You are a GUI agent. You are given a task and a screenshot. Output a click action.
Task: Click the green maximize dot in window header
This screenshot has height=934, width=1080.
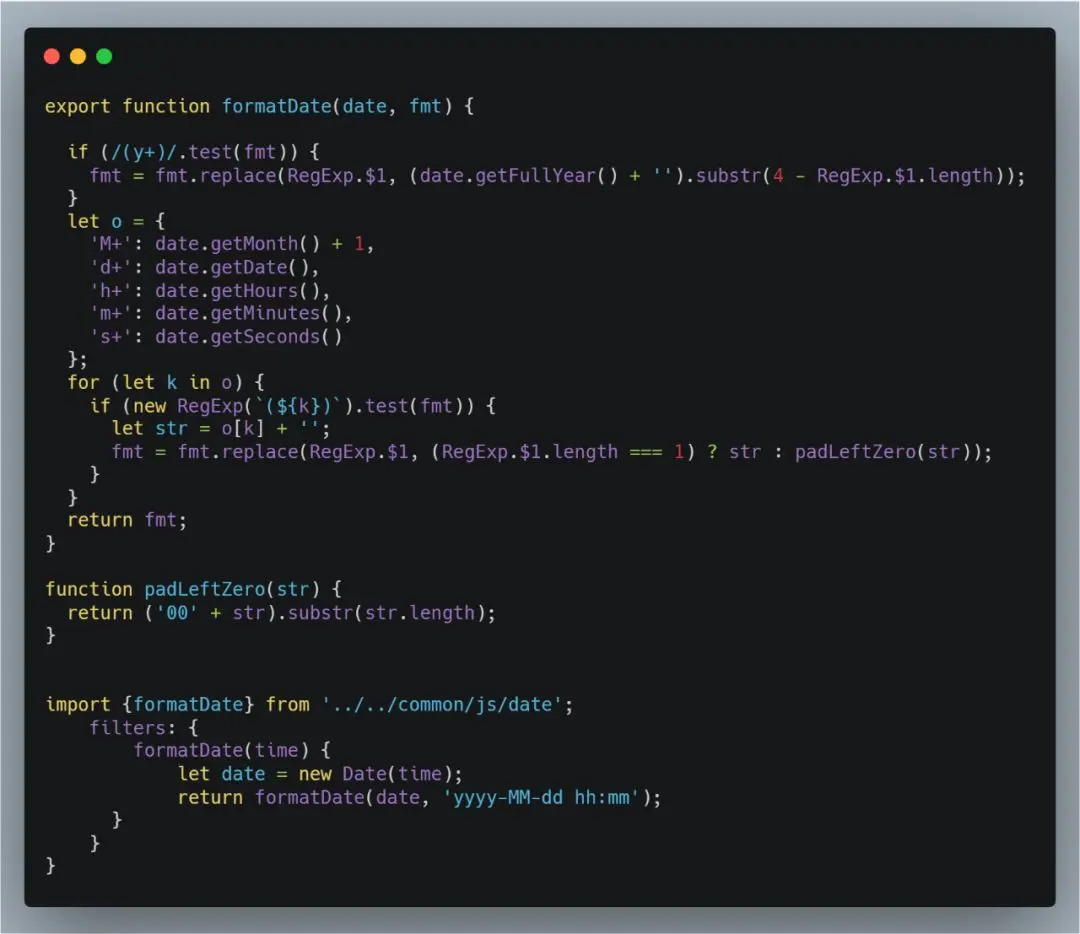pyautogui.click(x=104, y=56)
